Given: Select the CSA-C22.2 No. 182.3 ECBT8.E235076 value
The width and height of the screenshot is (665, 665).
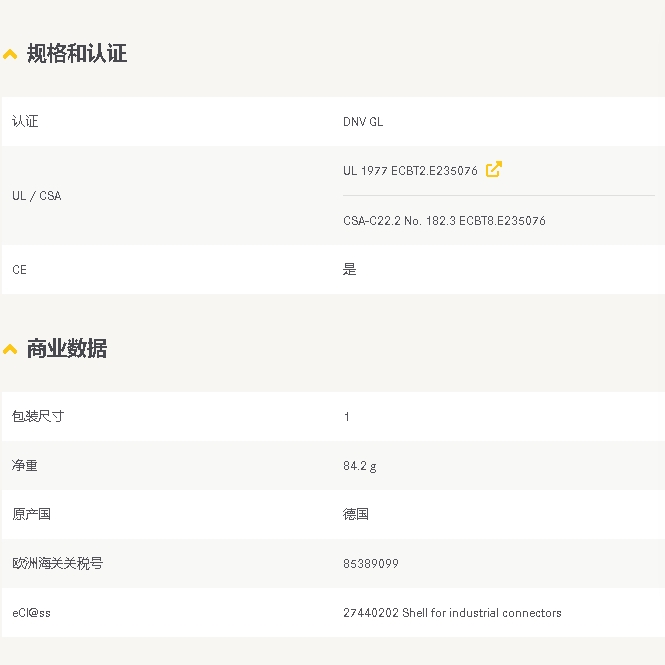Looking at the screenshot, I should pyautogui.click(x=444, y=221).
